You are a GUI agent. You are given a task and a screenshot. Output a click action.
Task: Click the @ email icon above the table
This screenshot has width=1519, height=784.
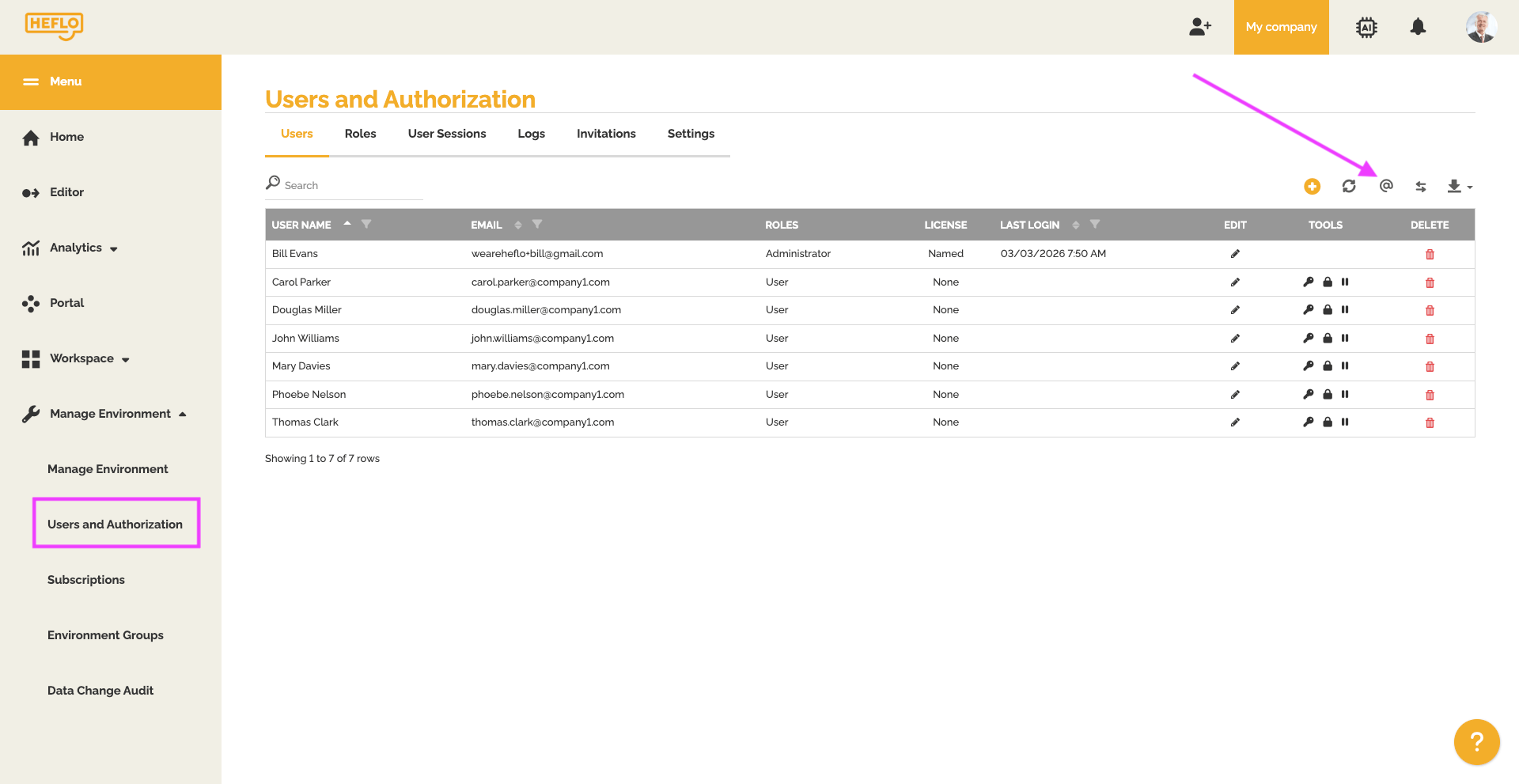(x=1386, y=186)
